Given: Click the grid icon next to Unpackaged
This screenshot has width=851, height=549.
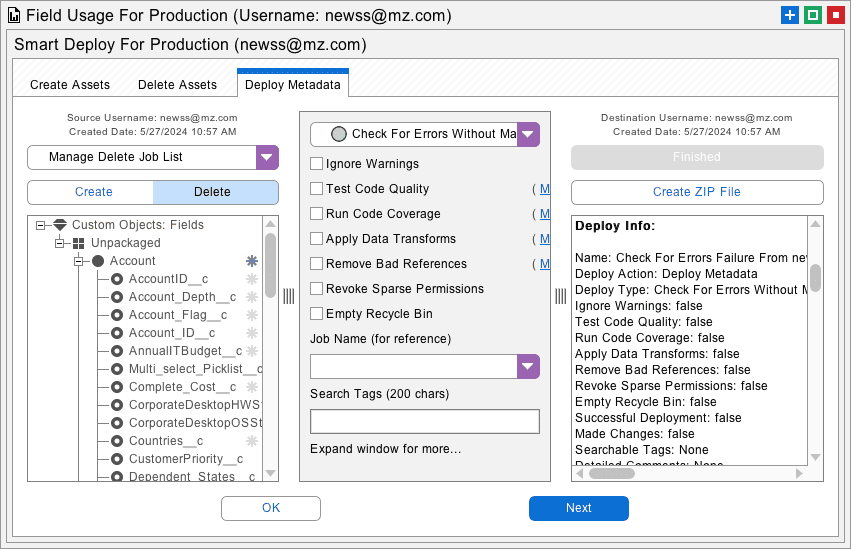Looking at the screenshot, I should 78,243.
